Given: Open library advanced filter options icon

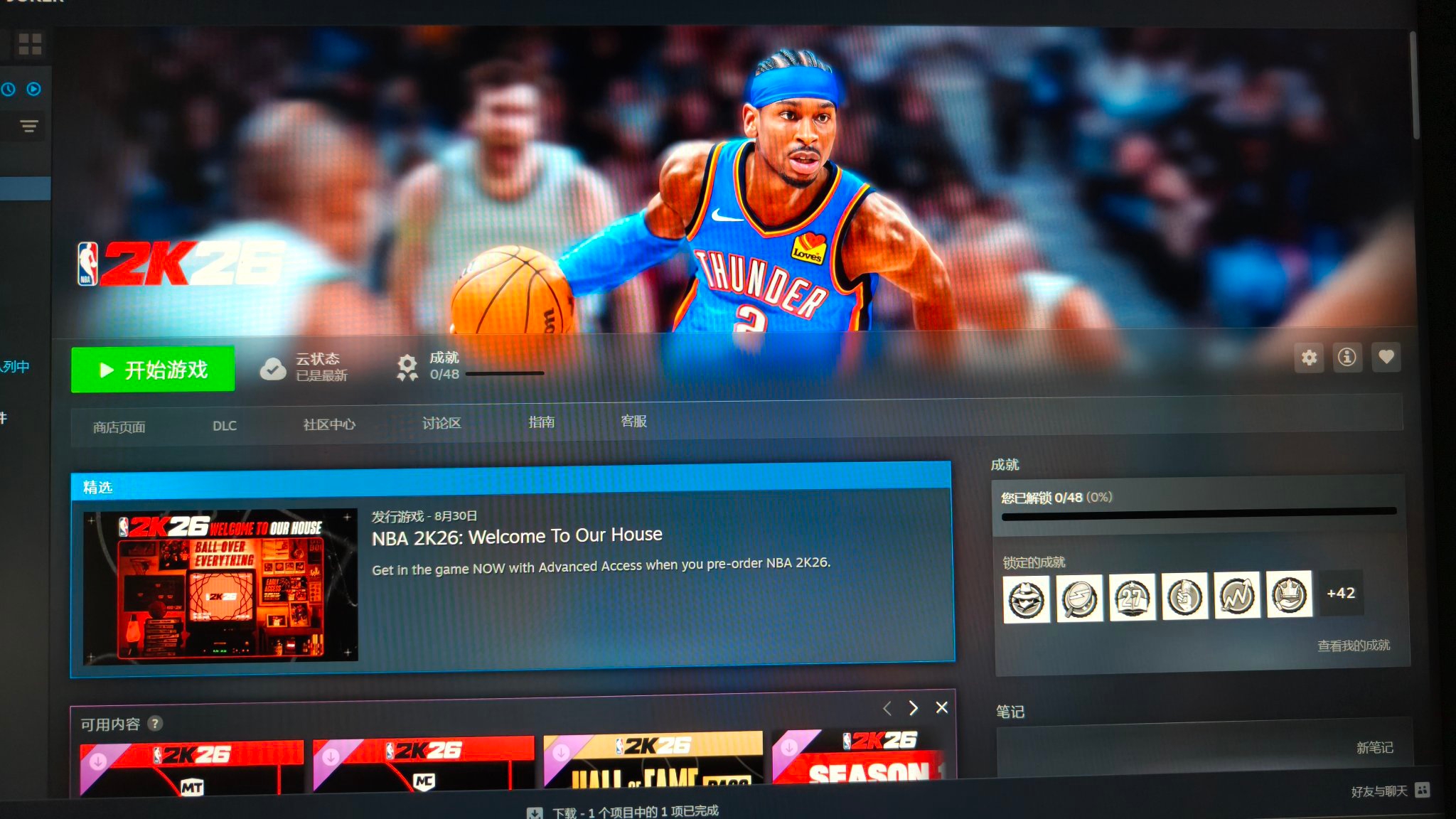Looking at the screenshot, I should click(x=29, y=127).
